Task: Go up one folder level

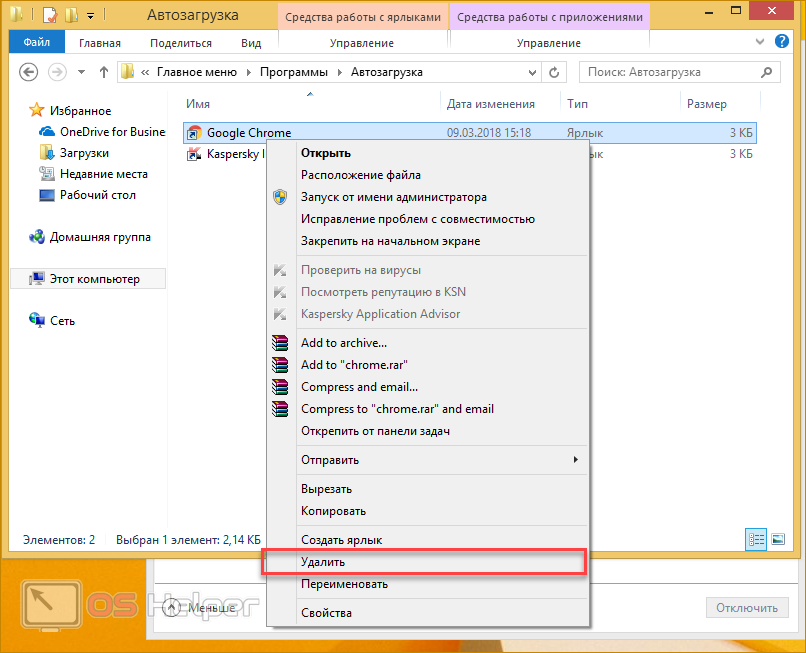Action: click(104, 72)
